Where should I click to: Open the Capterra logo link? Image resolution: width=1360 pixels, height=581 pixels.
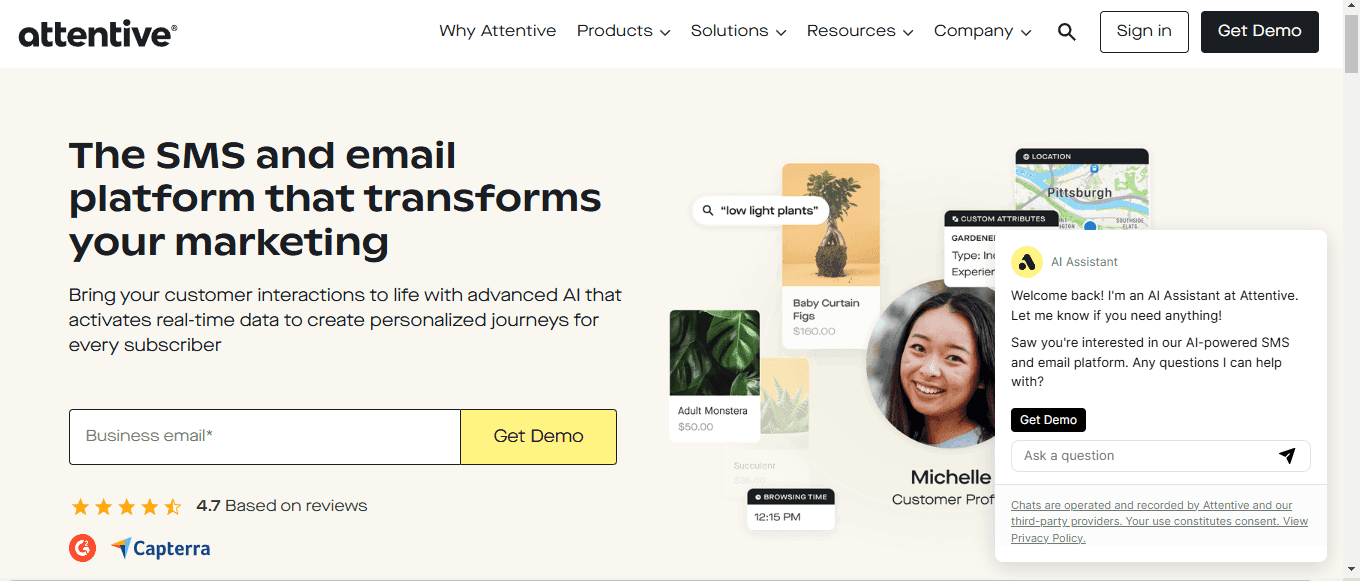coord(160,548)
